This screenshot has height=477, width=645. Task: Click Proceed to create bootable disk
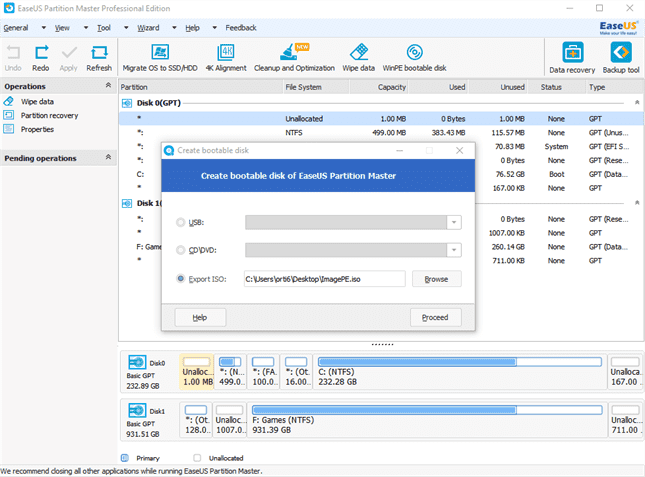[435, 317]
